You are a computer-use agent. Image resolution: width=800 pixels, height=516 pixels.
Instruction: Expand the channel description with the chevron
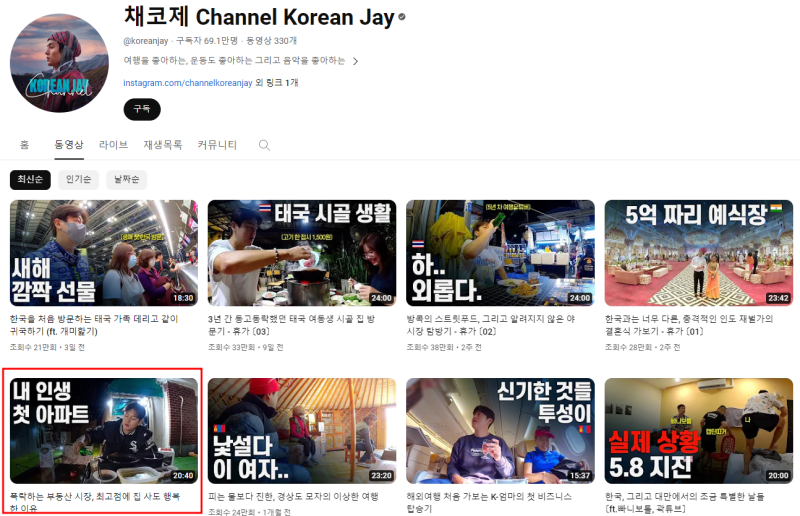click(x=356, y=61)
